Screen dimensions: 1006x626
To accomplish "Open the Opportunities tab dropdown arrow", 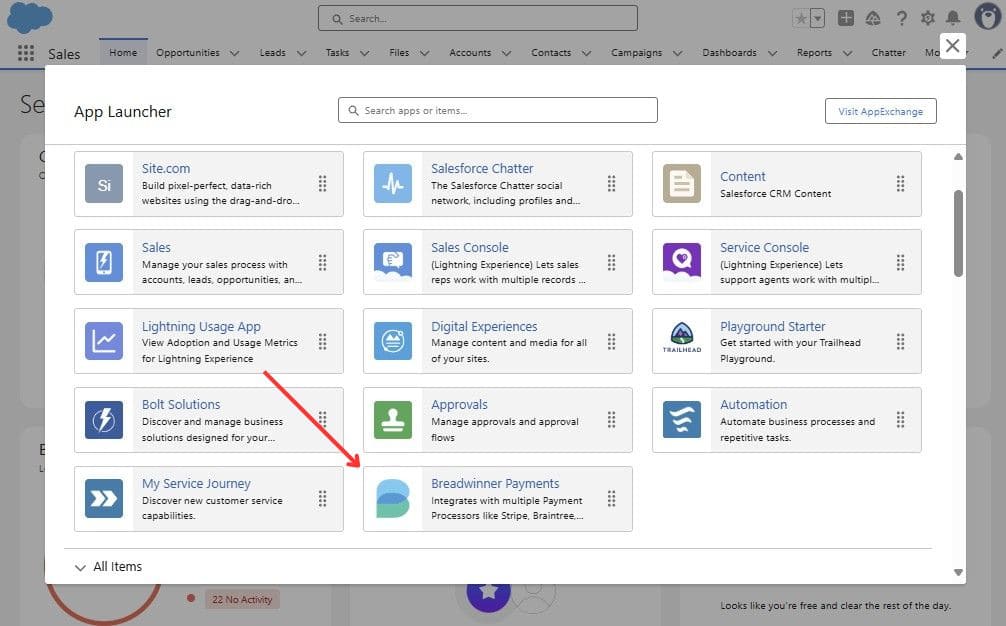I will coord(234,53).
